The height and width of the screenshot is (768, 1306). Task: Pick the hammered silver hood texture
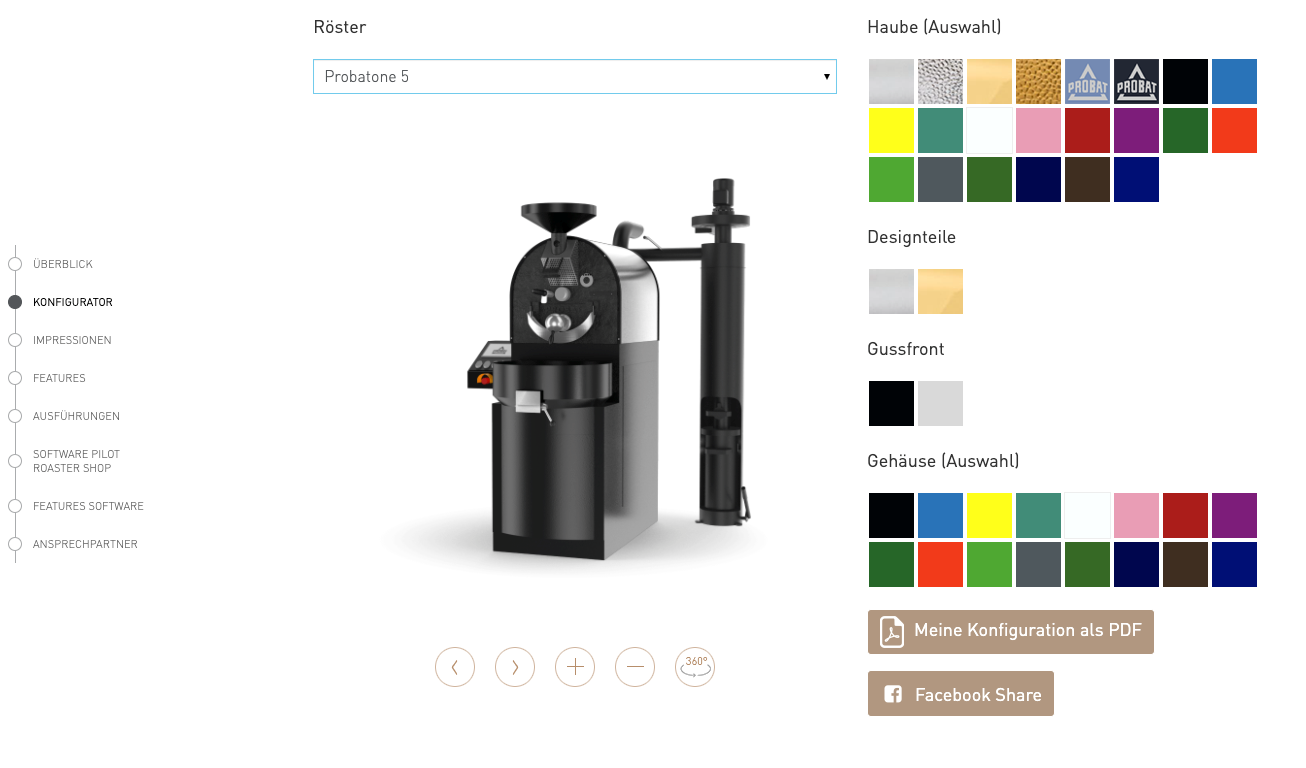click(x=941, y=81)
